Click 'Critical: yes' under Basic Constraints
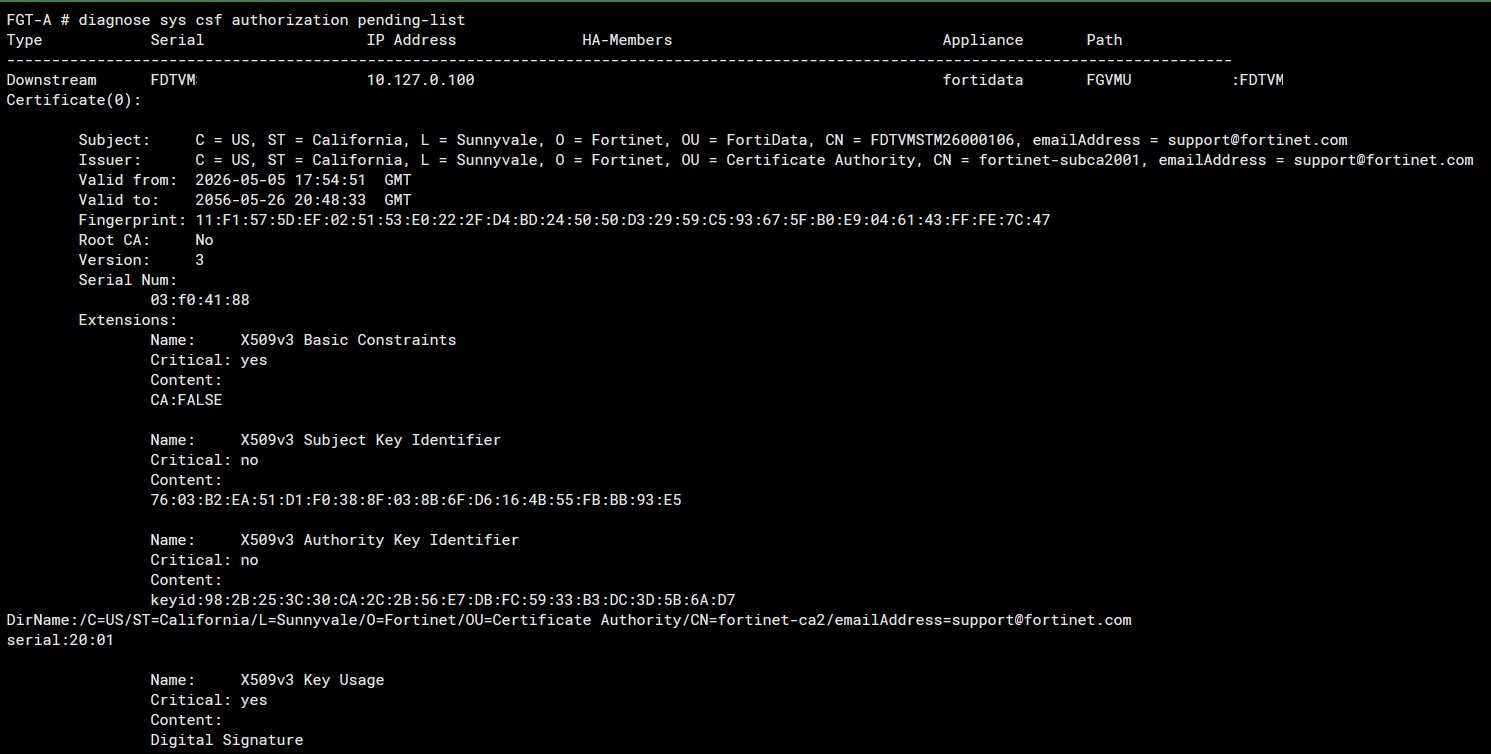Viewport: 1491px width, 754px height. tap(209, 360)
